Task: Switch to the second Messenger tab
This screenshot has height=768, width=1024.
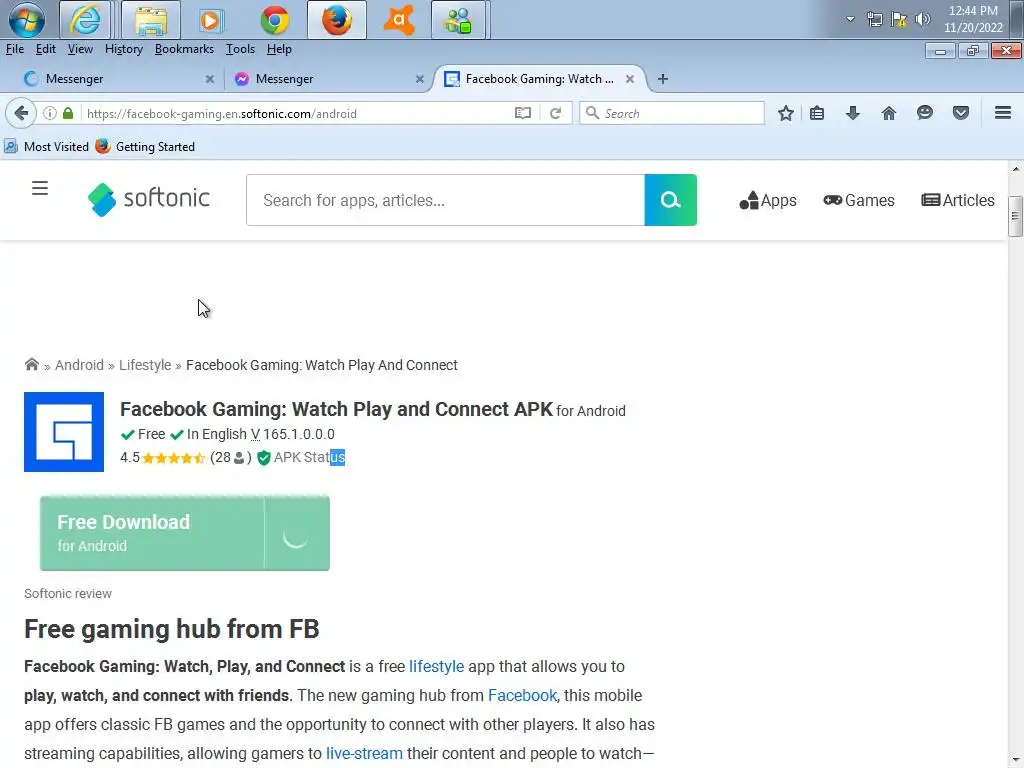Action: (x=327, y=79)
